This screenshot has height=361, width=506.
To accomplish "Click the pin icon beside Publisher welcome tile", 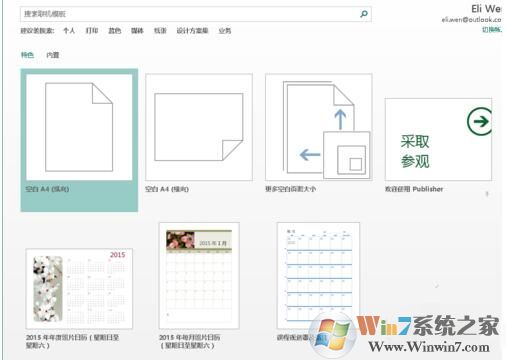I will (487, 194).
